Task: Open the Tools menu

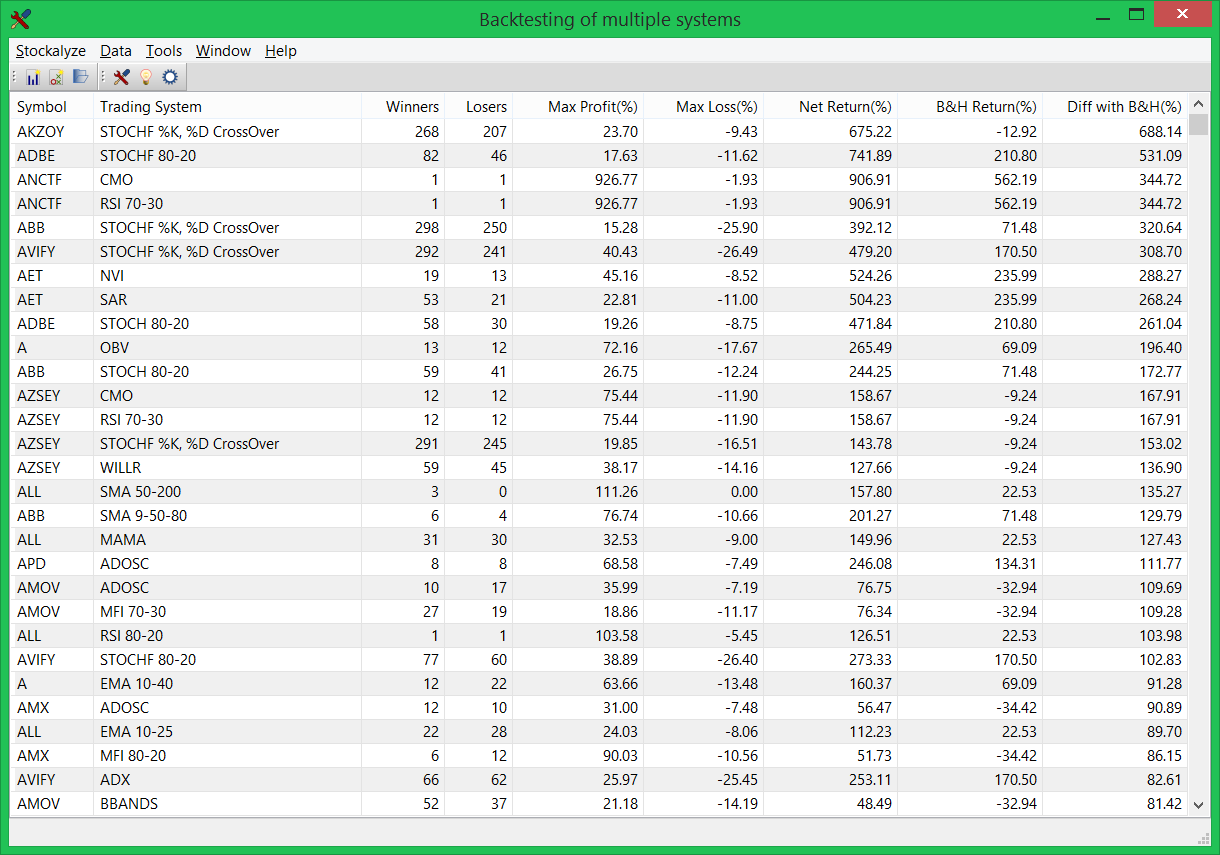Action: (x=163, y=51)
